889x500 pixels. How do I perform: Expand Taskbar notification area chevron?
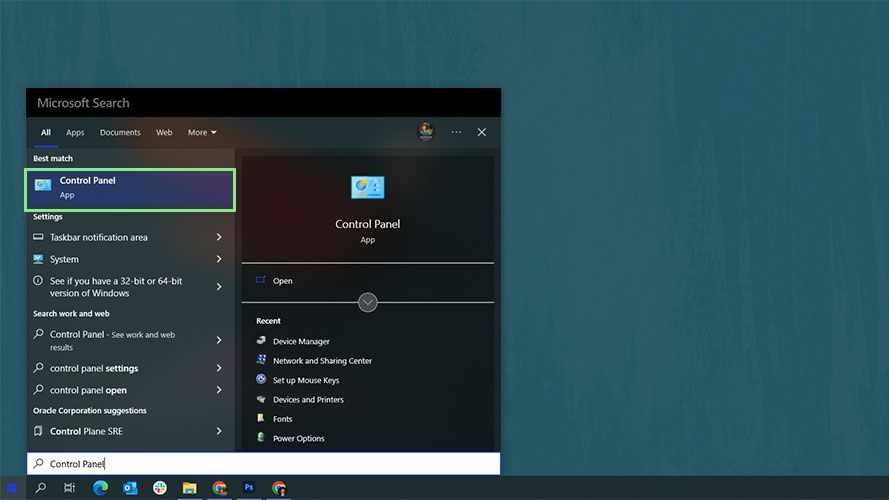tap(219, 237)
